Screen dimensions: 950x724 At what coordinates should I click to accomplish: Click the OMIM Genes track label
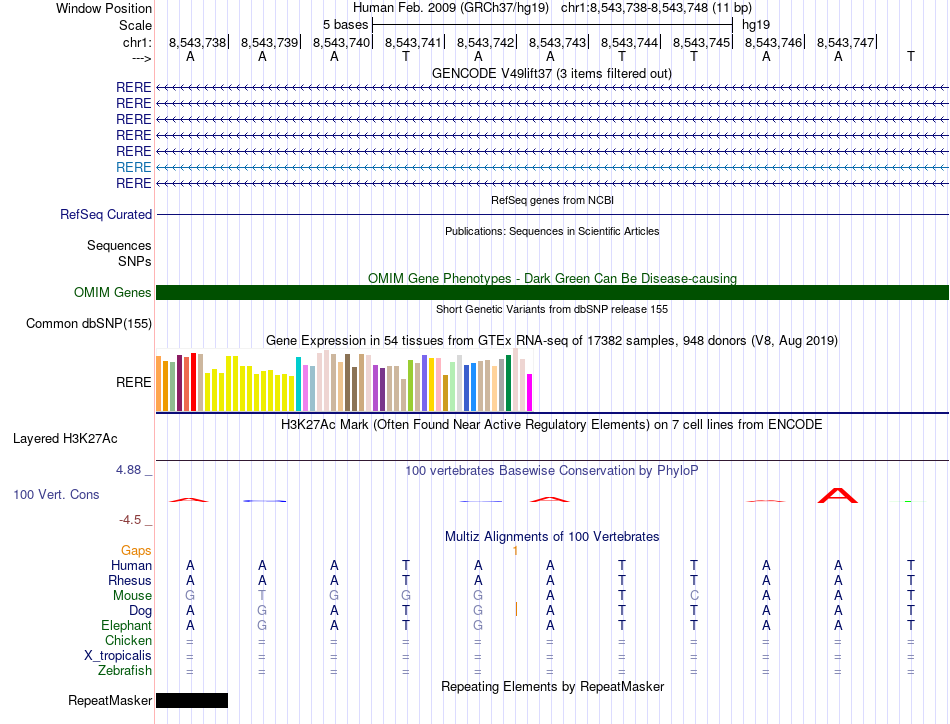pos(112,293)
